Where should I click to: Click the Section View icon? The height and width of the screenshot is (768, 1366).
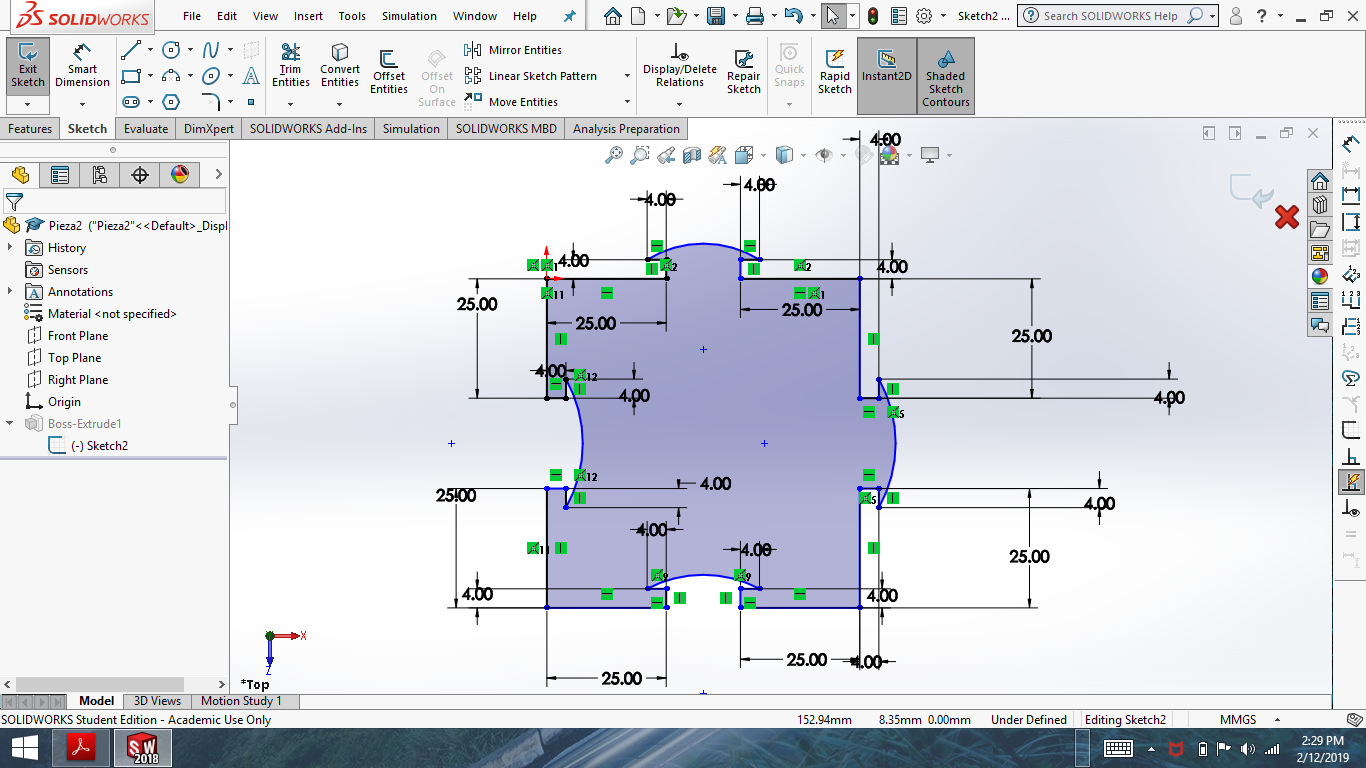coord(692,155)
